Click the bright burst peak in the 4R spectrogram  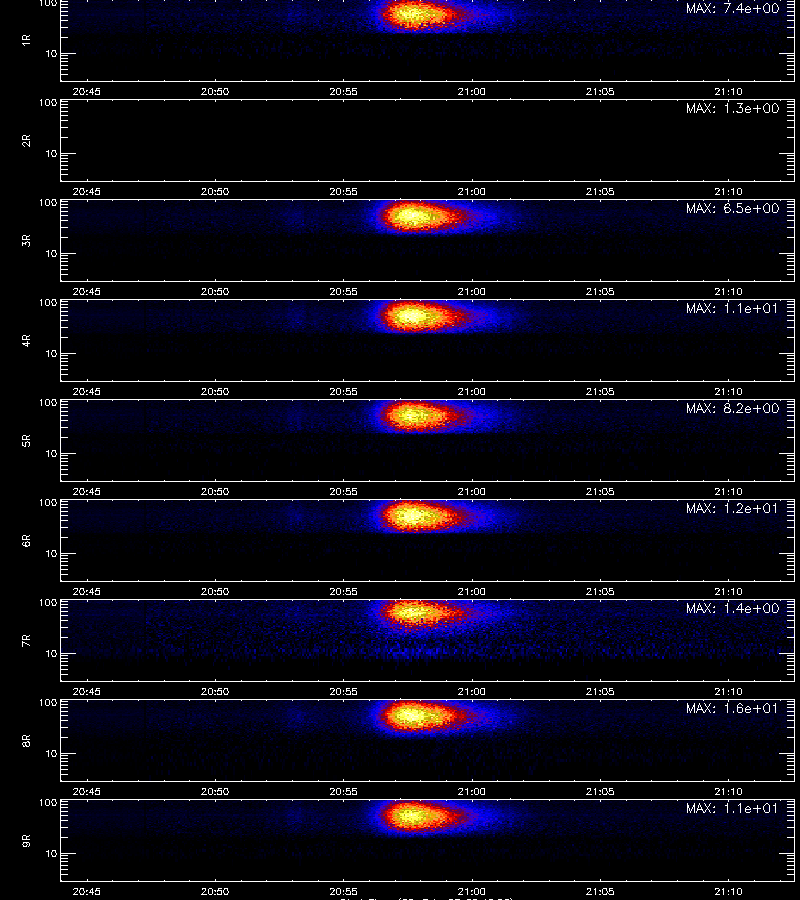click(x=413, y=316)
